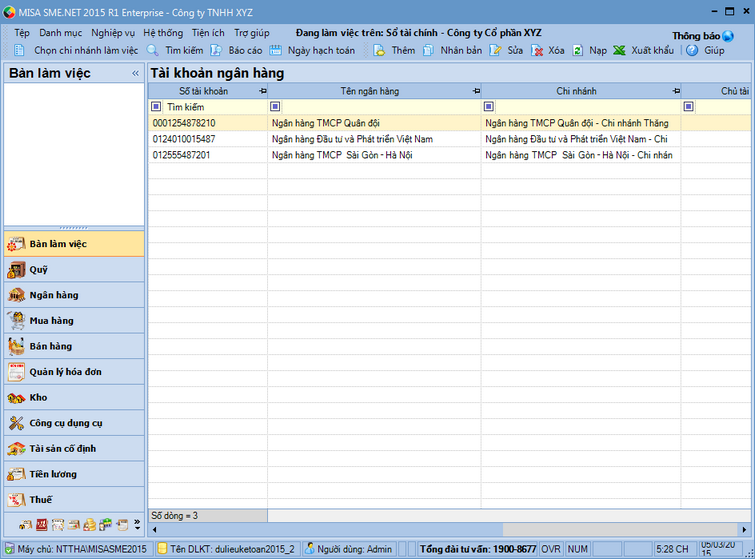Image resolution: width=755 pixels, height=559 pixels.
Task: Click the Tìm kiếm magnifier toolbar button
Action: (x=175, y=50)
